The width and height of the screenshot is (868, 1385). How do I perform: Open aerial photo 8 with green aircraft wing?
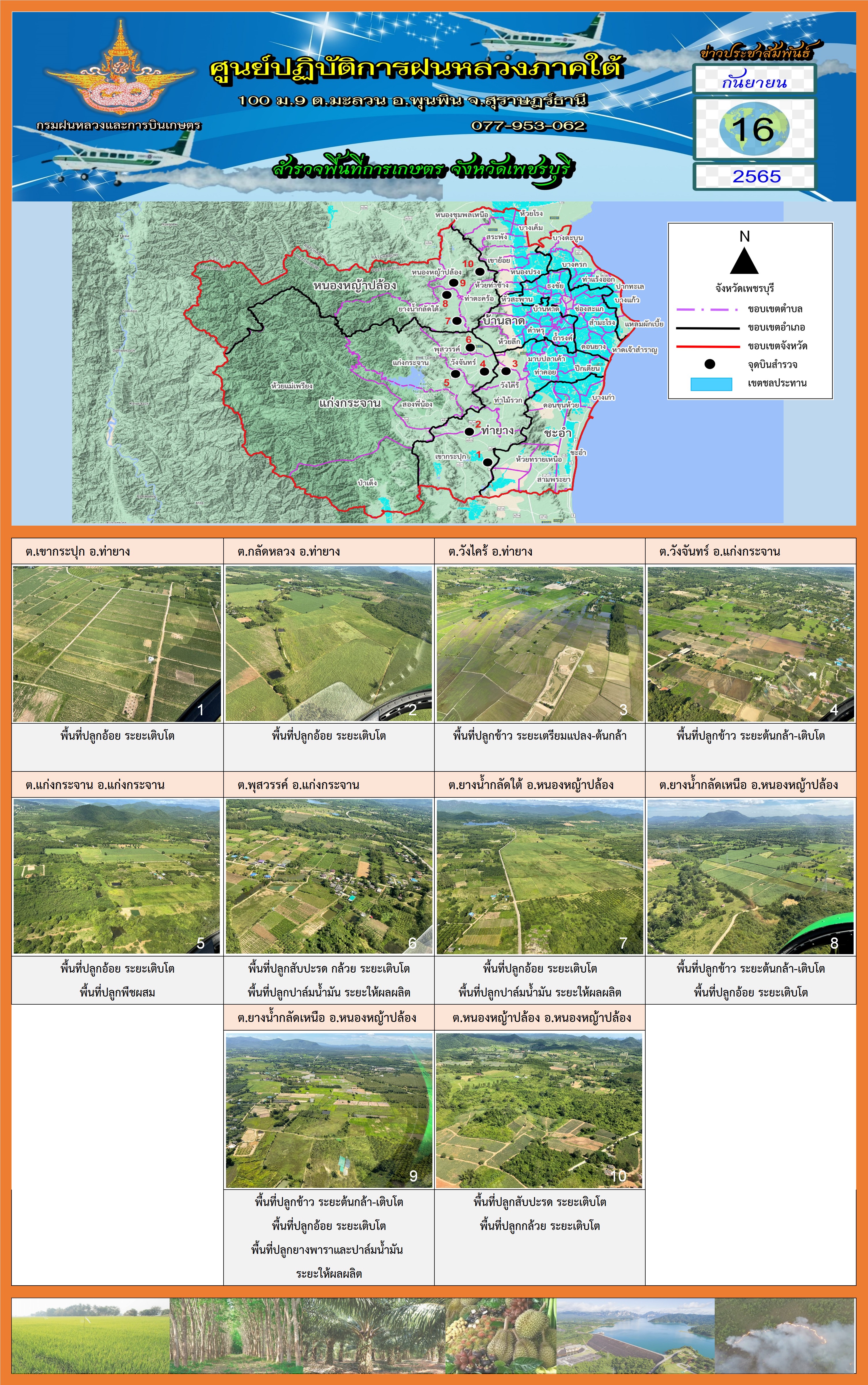[x=751, y=877]
